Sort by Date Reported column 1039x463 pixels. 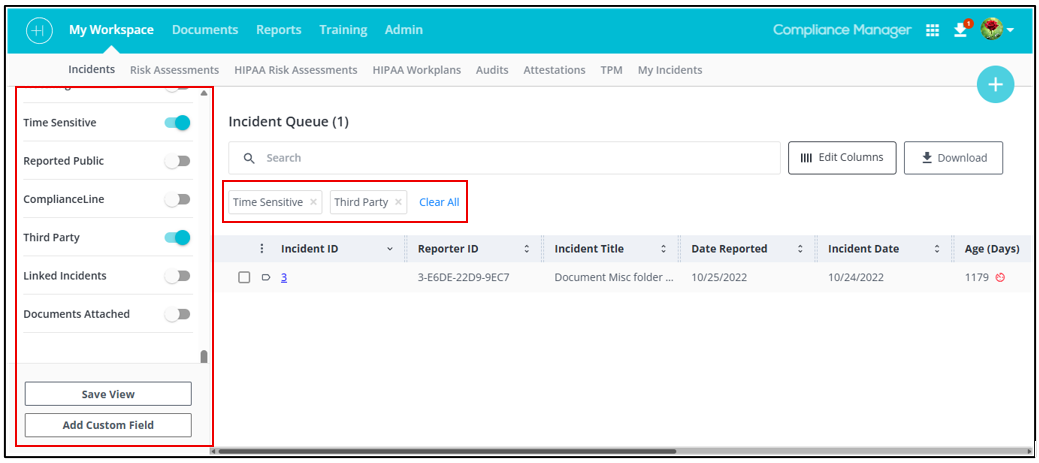point(800,250)
